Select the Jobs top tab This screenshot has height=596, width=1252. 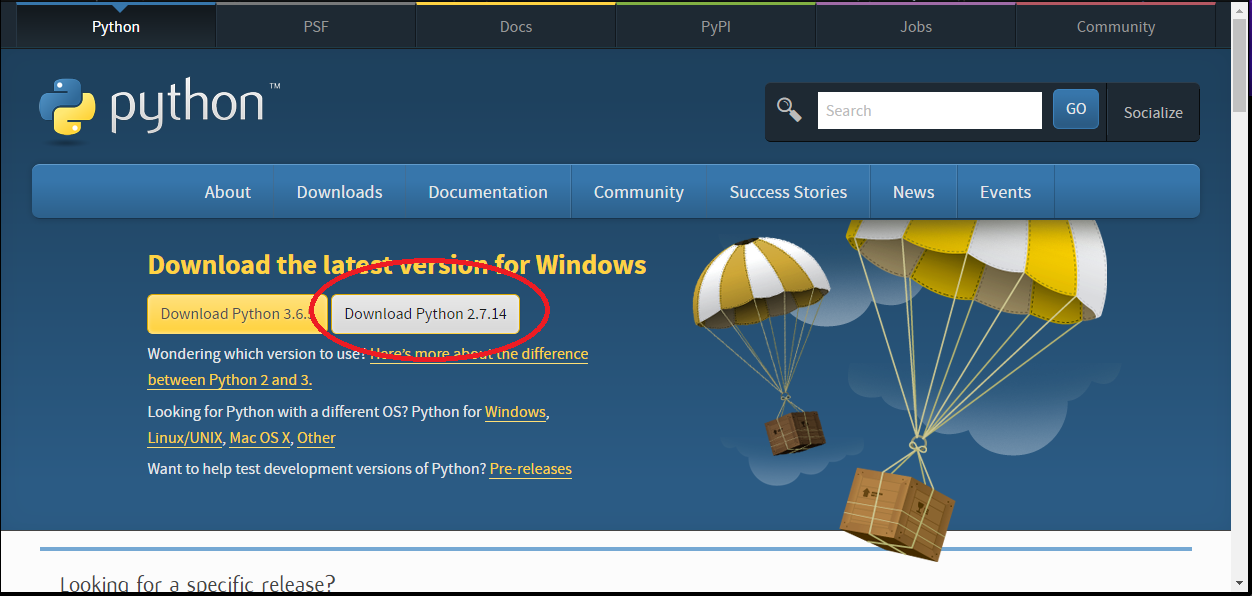pos(916,27)
